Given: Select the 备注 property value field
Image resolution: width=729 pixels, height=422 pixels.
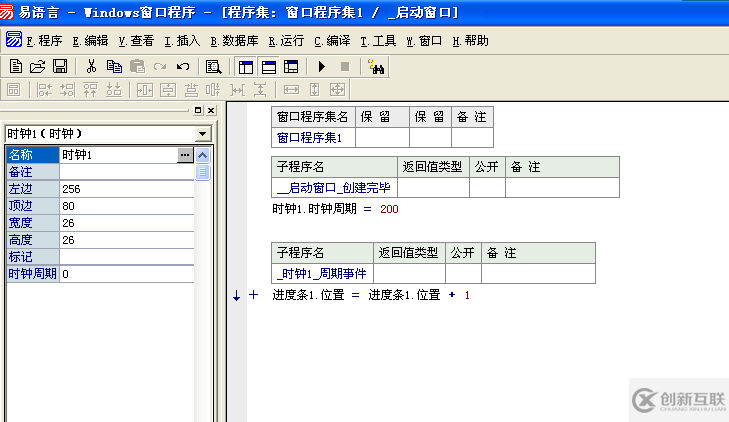Looking at the screenshot, I should tap(126, 172).
